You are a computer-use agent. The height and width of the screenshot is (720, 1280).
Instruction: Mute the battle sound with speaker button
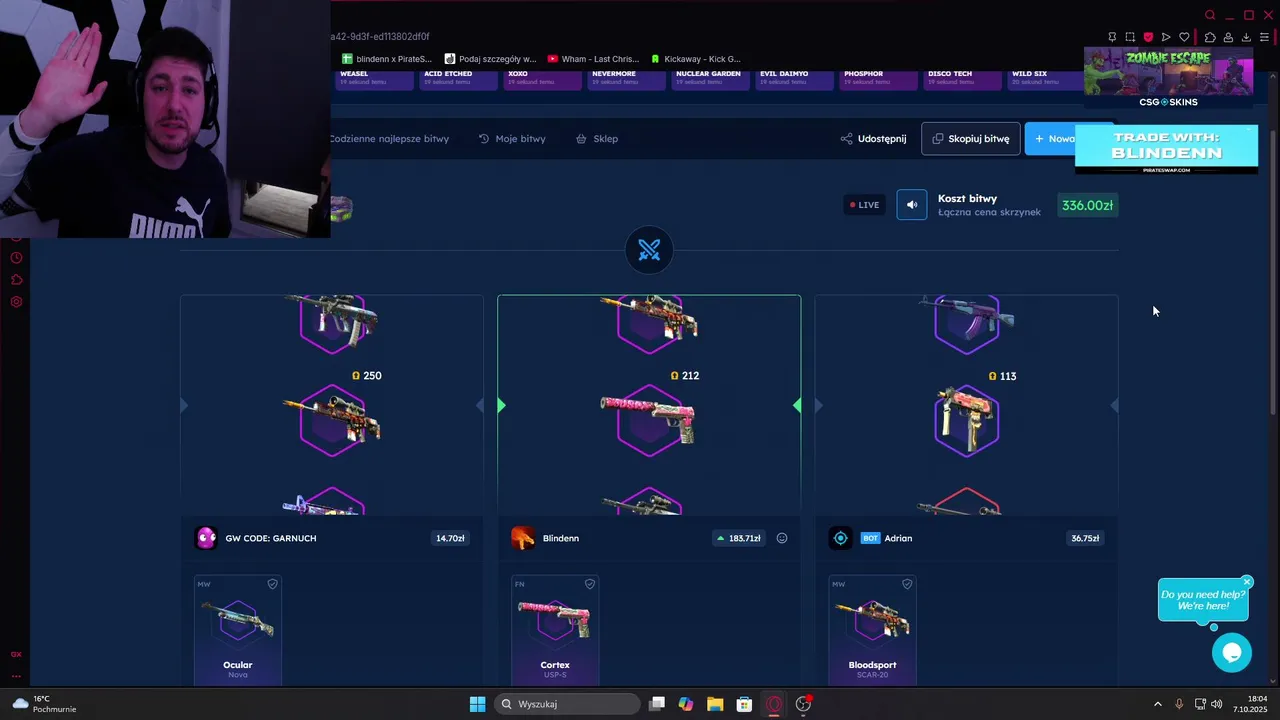click(911, 205)
